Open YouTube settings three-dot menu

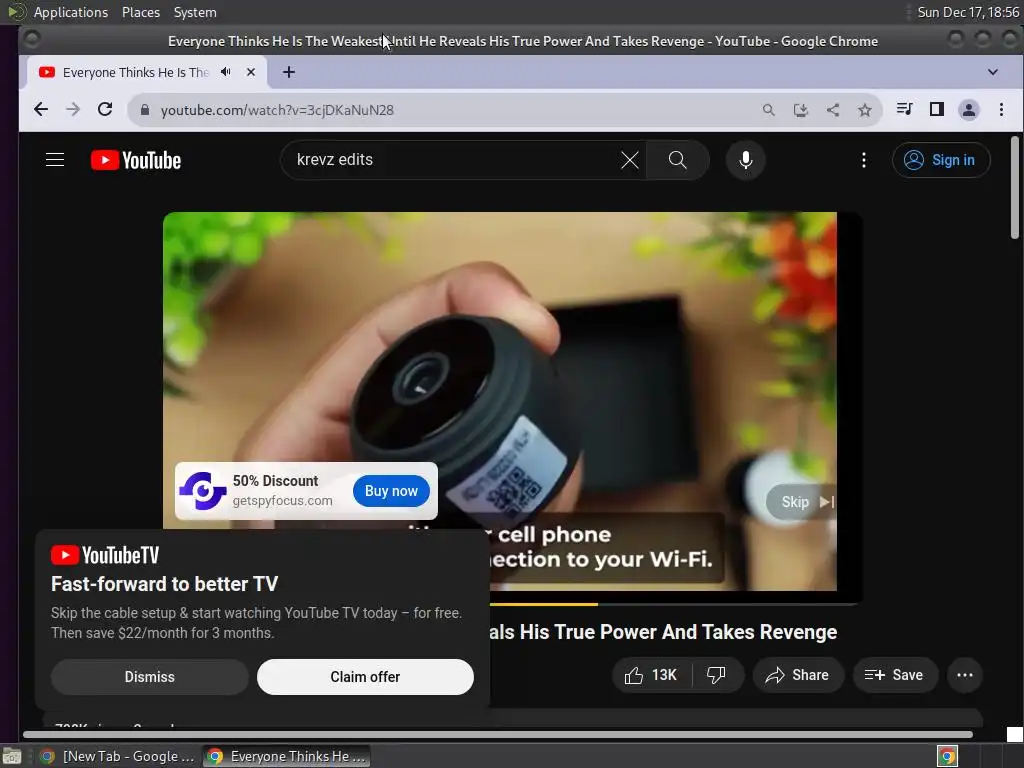[x=864, y=160]
